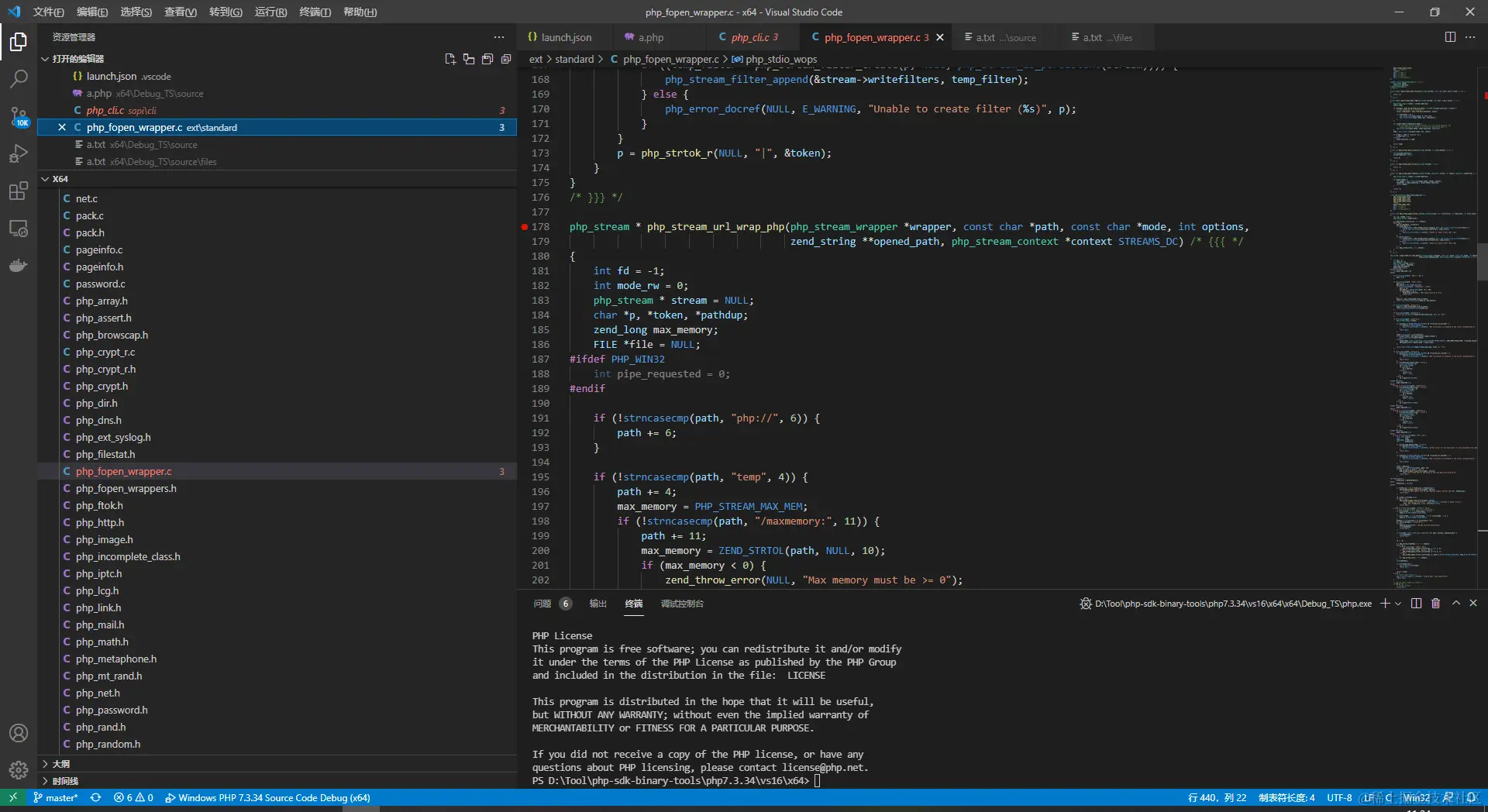Maximize the terminal panel with the chevron-up
The height and width of the screenshot is (812, 1488).
tap(1455, 604)
